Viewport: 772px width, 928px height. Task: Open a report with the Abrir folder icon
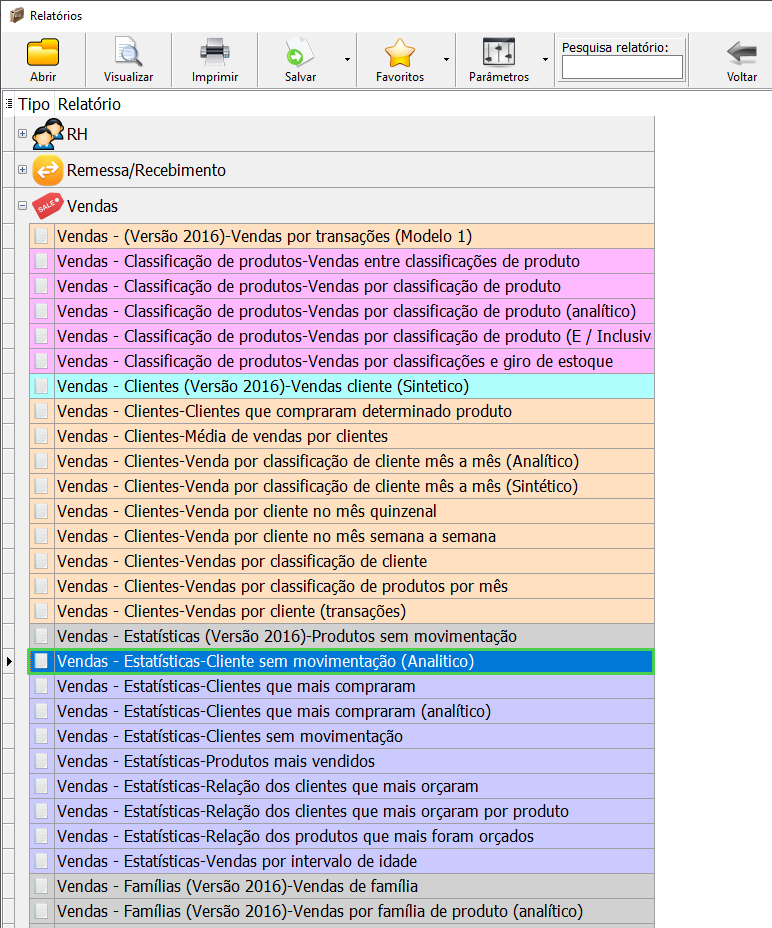[x=43, y=53]
